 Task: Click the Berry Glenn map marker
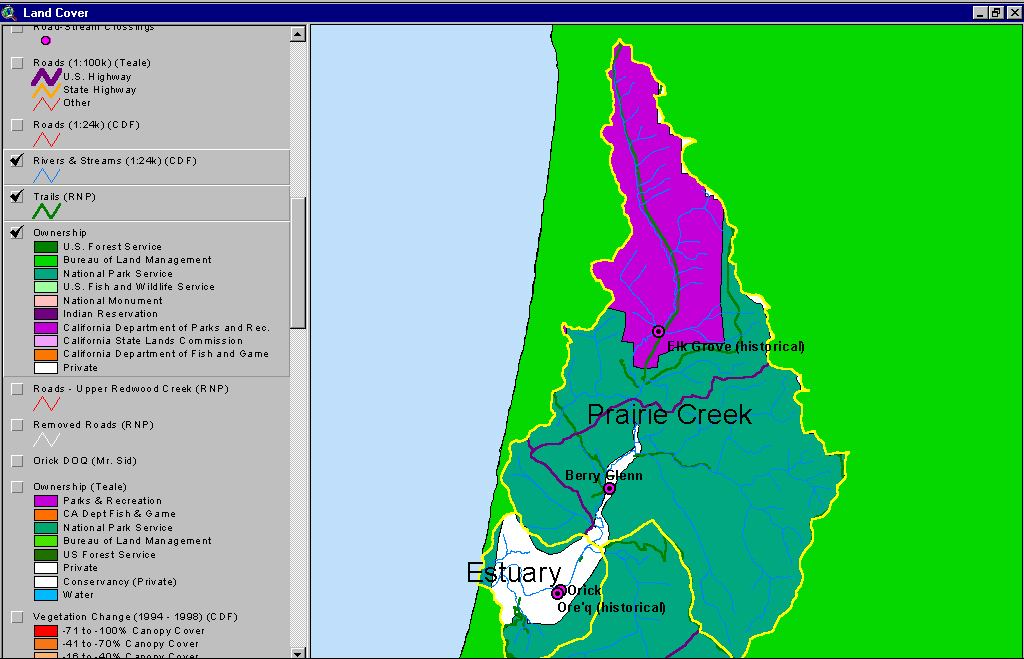pos(609,489)
